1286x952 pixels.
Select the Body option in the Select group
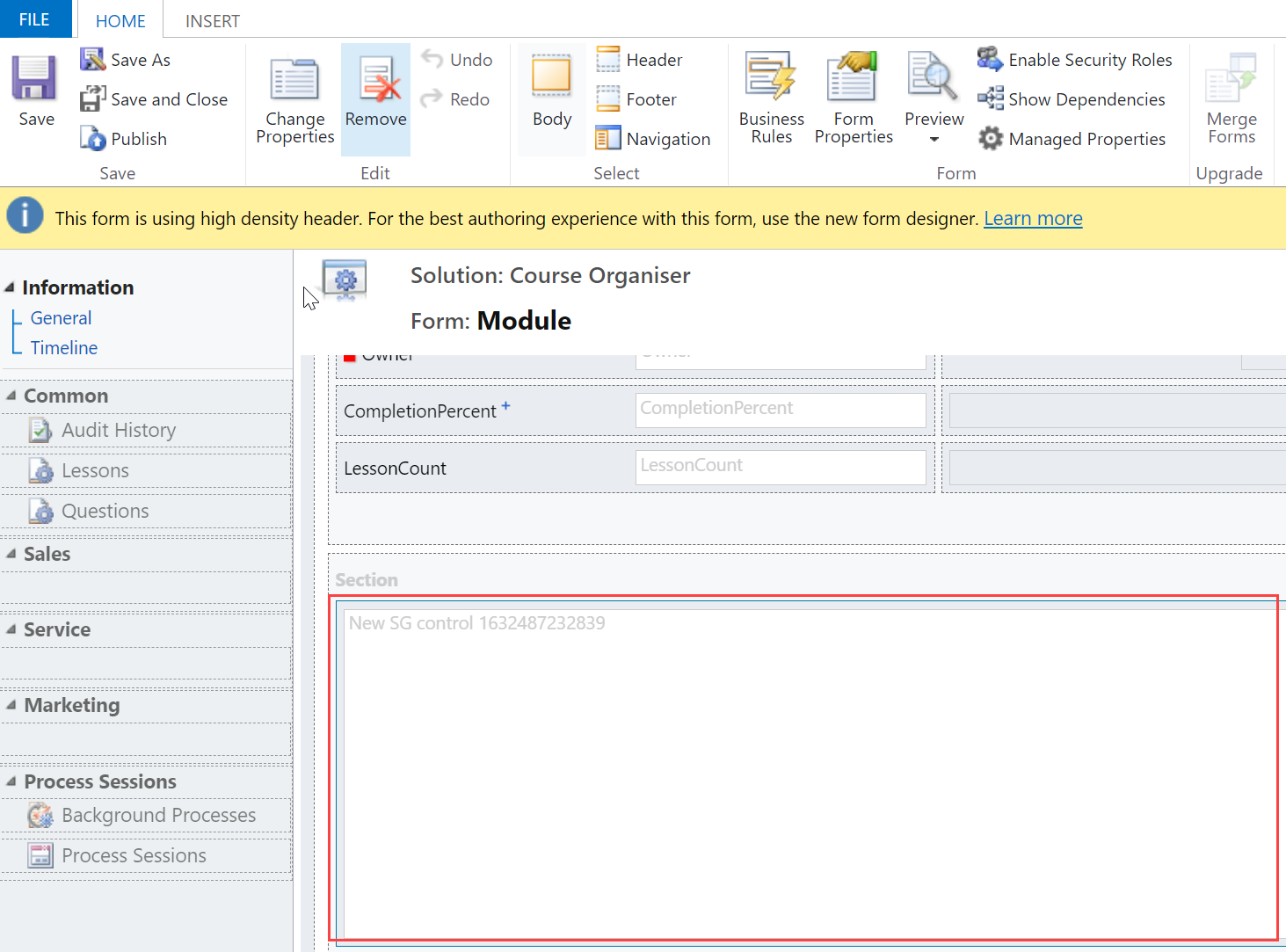pos(551,84)
